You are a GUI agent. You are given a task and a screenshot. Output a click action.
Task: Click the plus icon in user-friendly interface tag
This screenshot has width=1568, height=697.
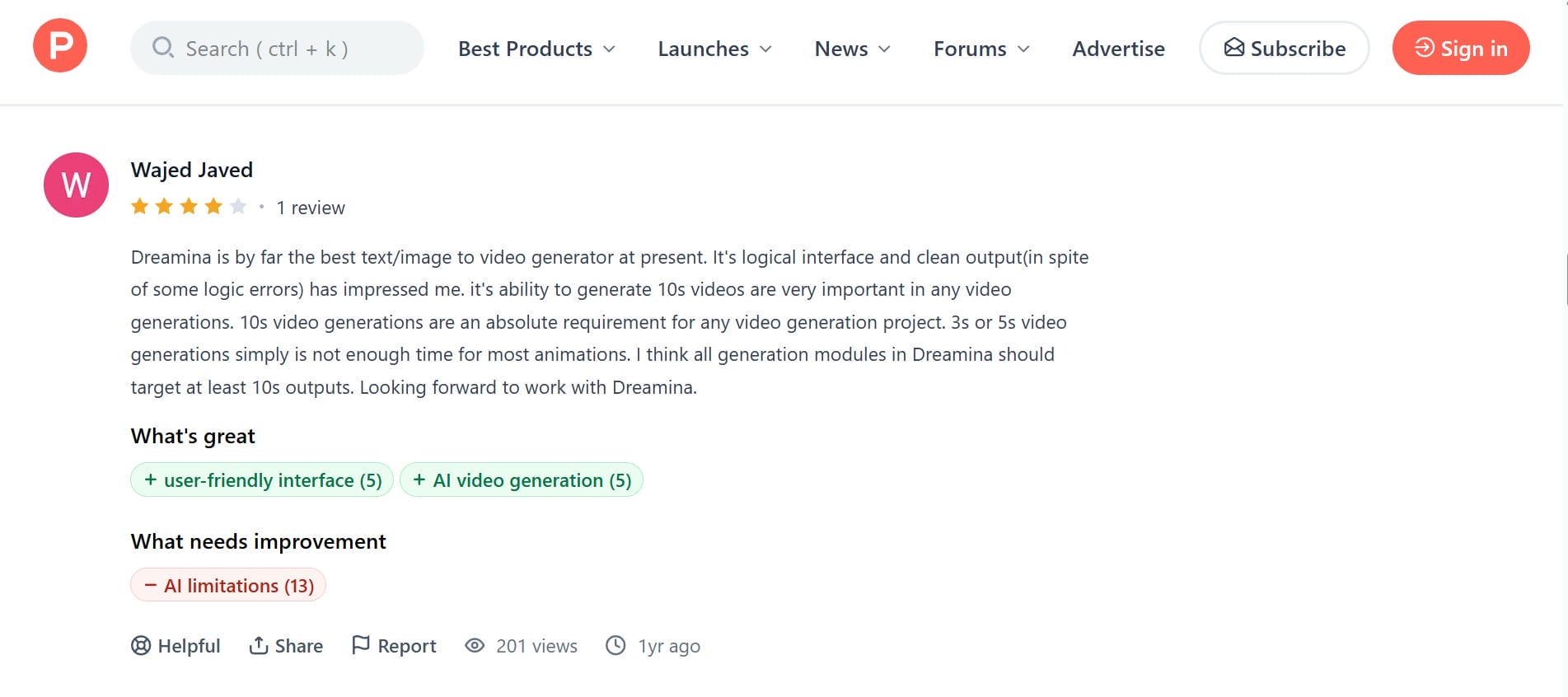[x=151, y=479]
